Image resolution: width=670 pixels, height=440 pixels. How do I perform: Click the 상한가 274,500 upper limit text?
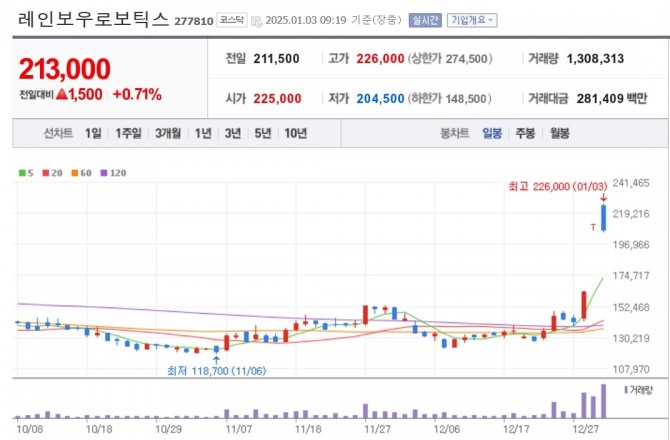[450, 59]
